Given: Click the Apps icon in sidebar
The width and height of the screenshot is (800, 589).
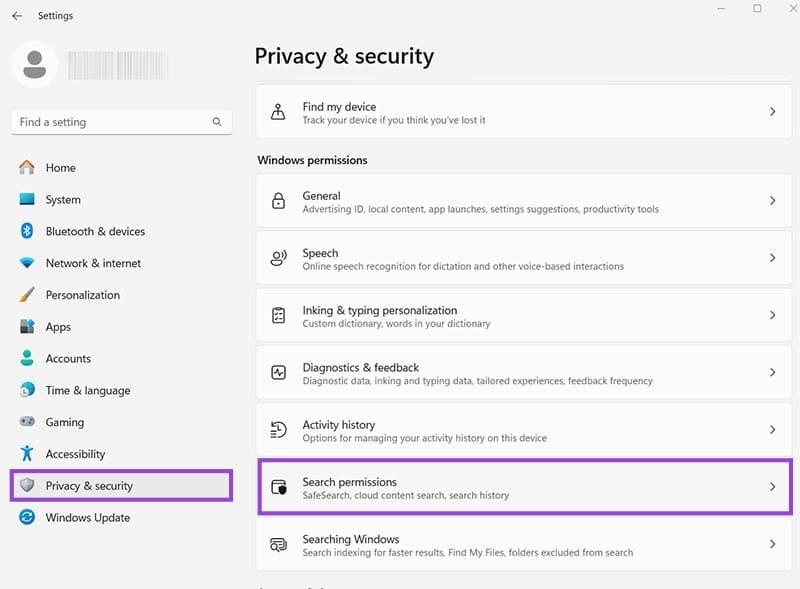Looking at the screenshot, I should [27, 326].
